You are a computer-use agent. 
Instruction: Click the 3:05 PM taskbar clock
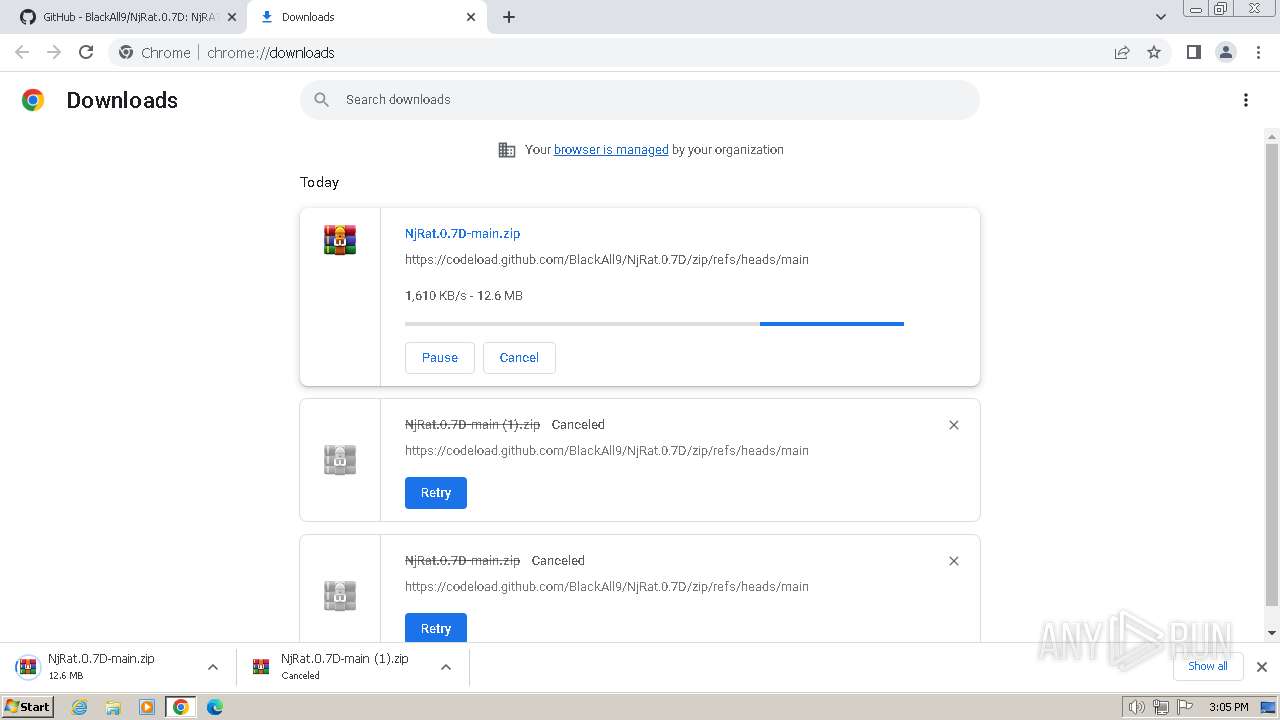pyautogui.click(x=1228, y=707)
